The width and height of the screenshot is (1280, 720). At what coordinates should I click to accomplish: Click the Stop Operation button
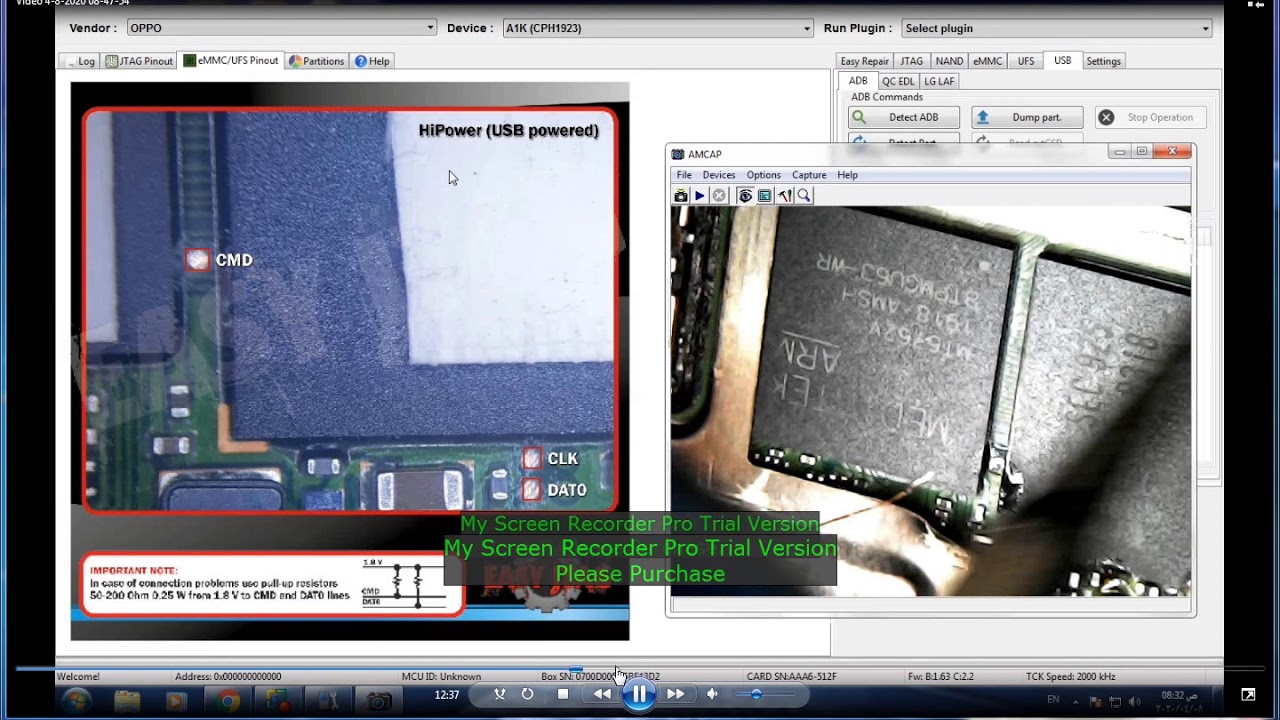pos(1150,117)
